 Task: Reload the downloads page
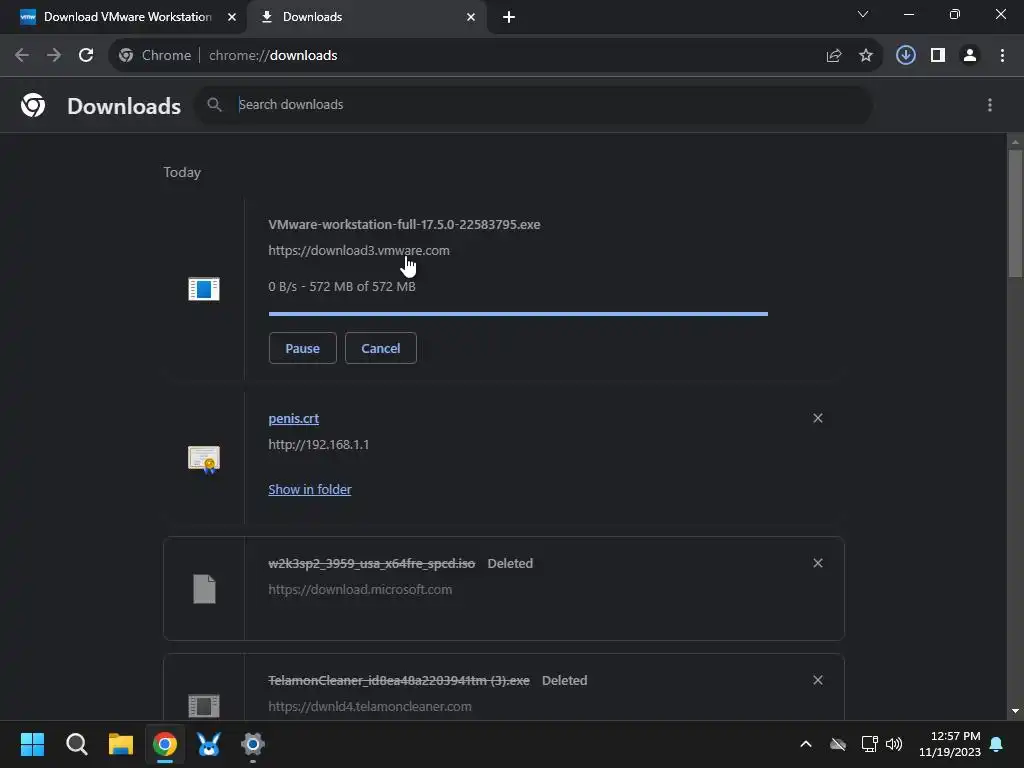(x=86, y=56)
